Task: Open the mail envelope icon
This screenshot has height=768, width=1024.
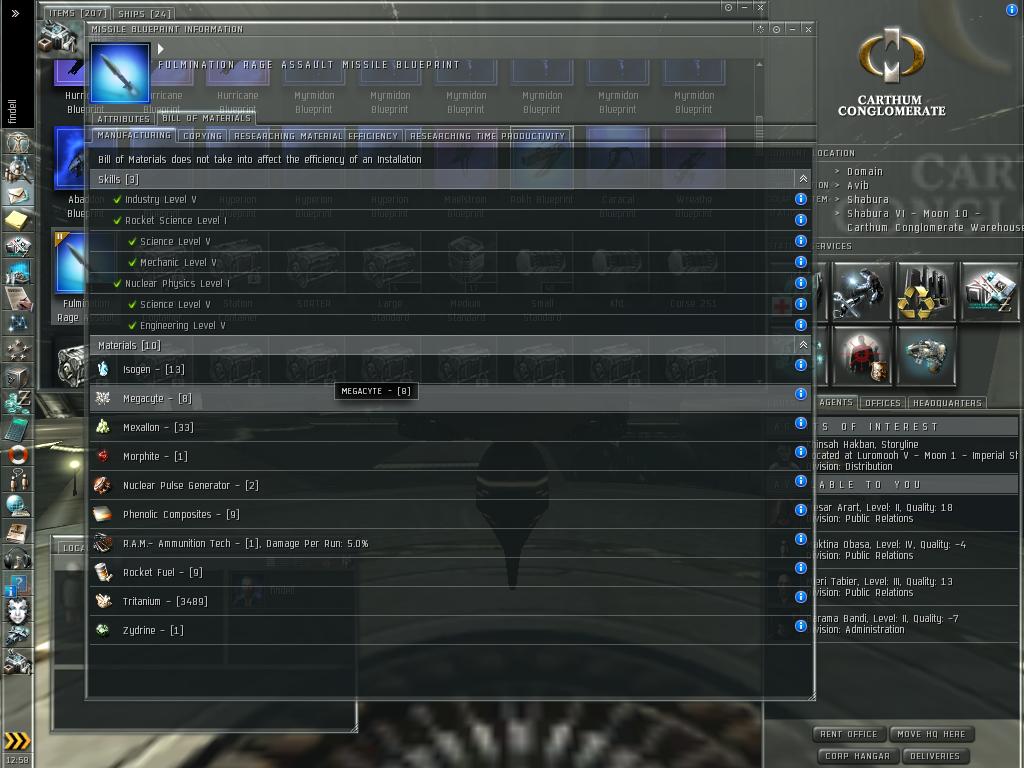Action: click(17, 195)
